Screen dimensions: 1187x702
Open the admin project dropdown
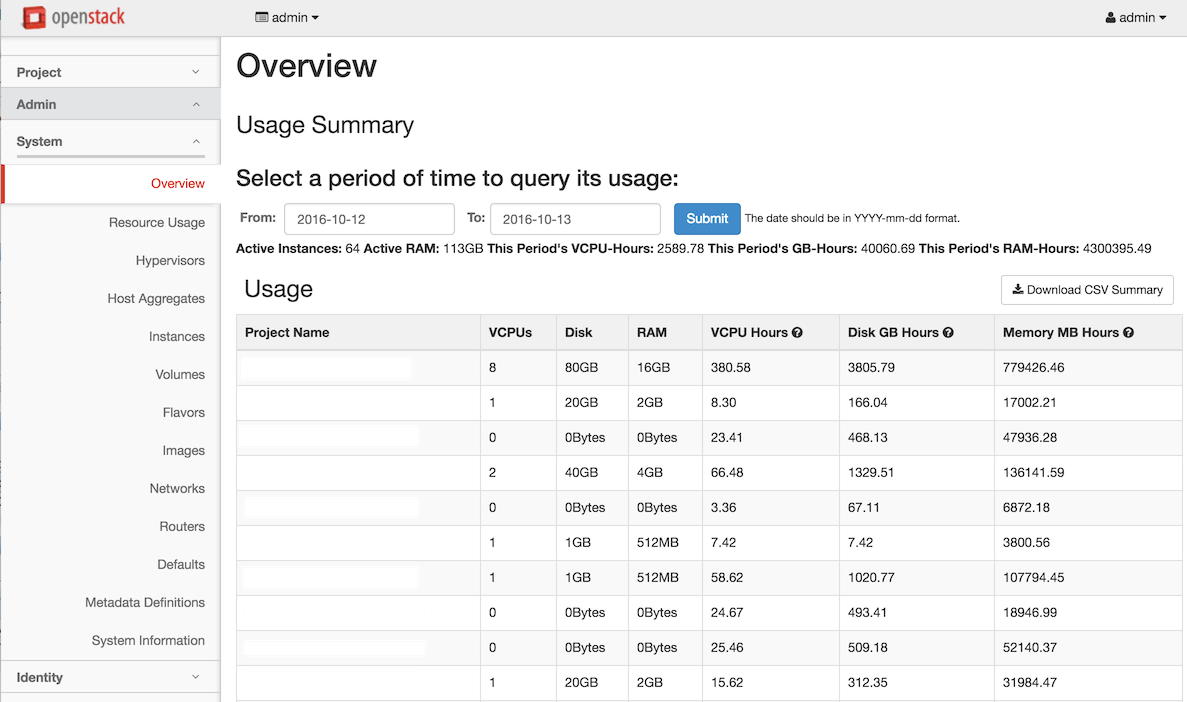coord(288,17)
